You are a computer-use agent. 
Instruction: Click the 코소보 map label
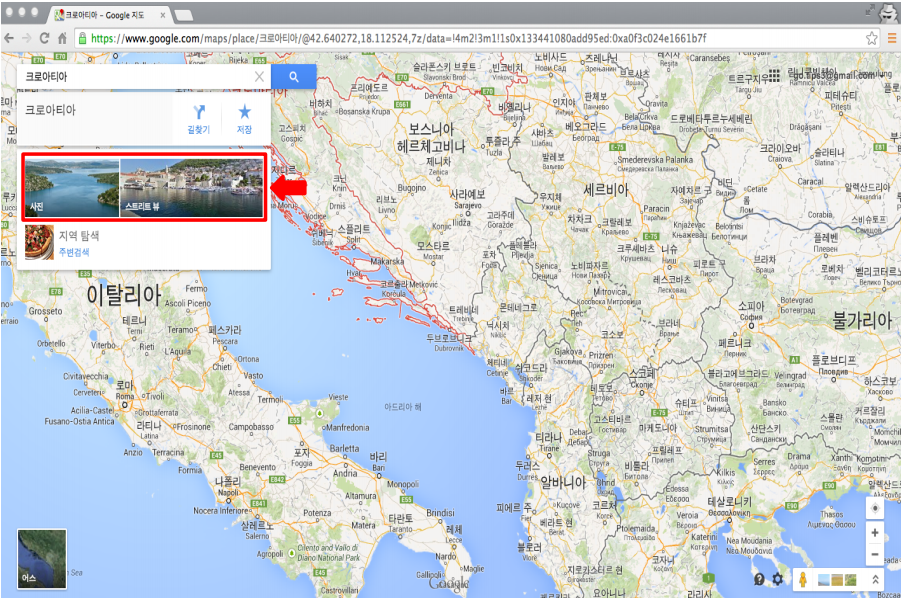pos(612,334)
